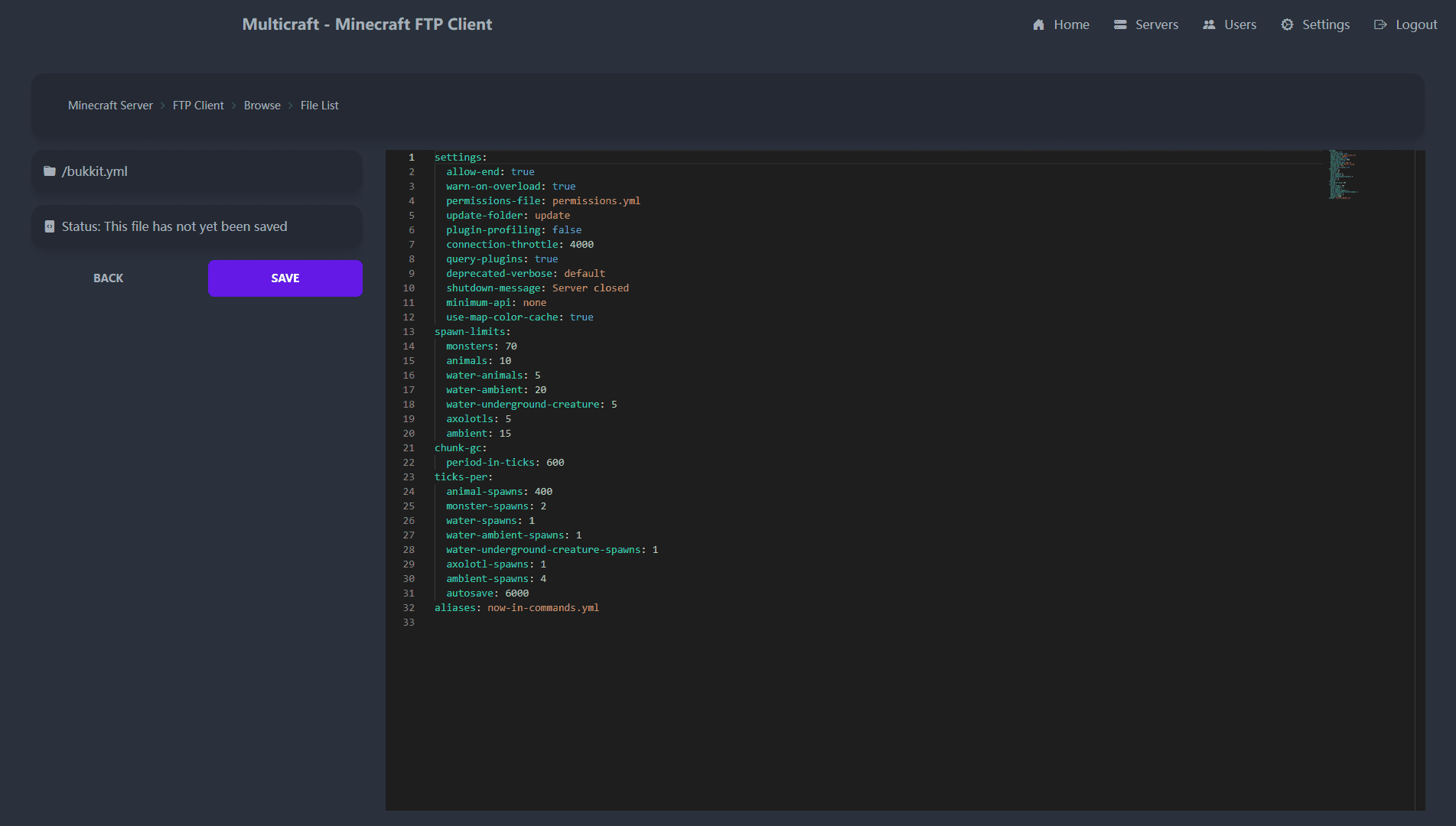Click the Home house icon
1456x826 pixels.
tap(1038, 24)
